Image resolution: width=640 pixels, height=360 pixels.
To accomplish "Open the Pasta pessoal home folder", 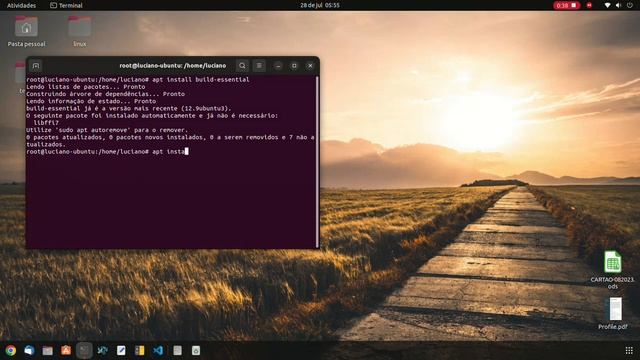I will pos(27,31).
